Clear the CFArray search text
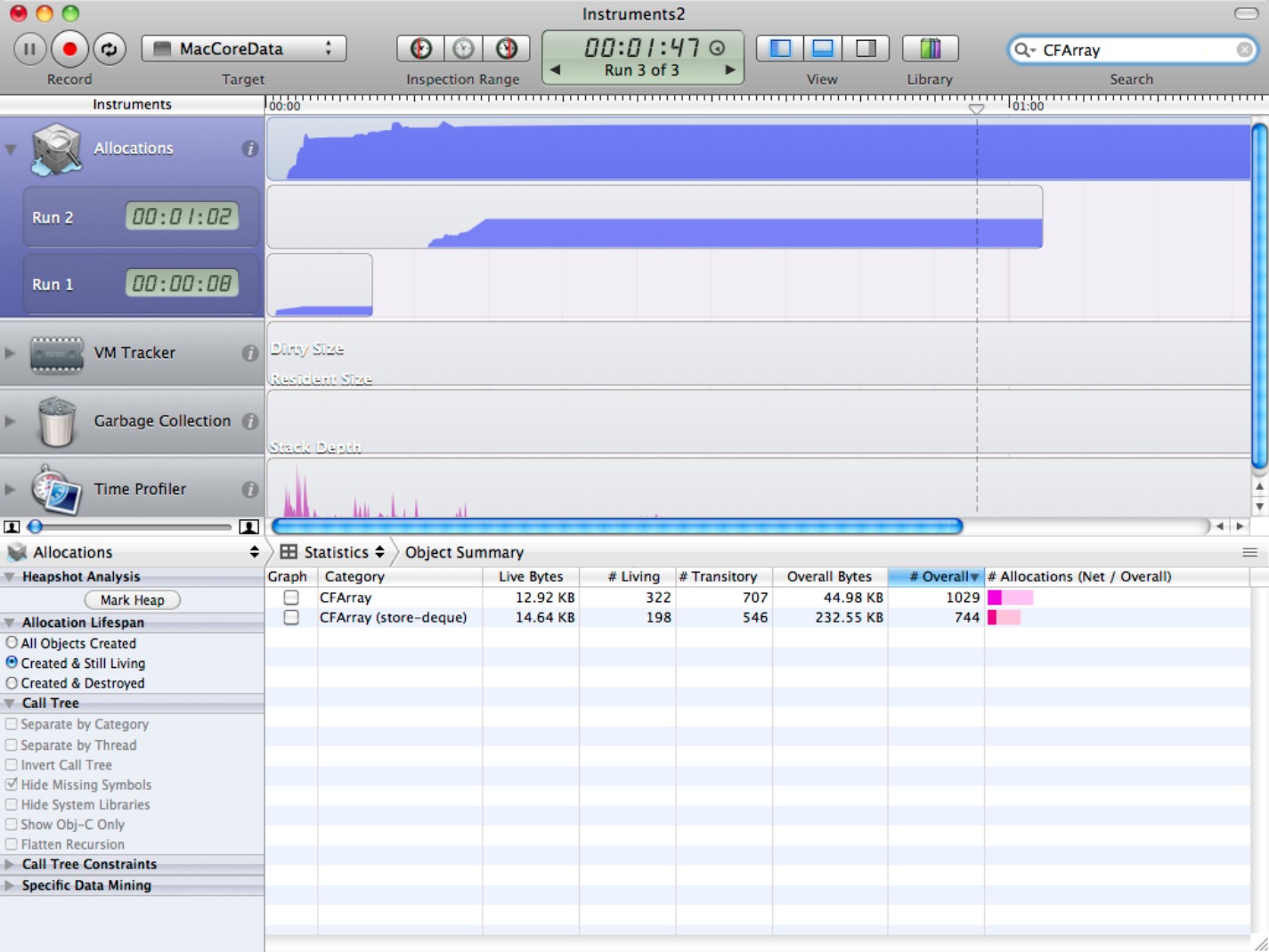1269x952 pixels. point(1244,50)
